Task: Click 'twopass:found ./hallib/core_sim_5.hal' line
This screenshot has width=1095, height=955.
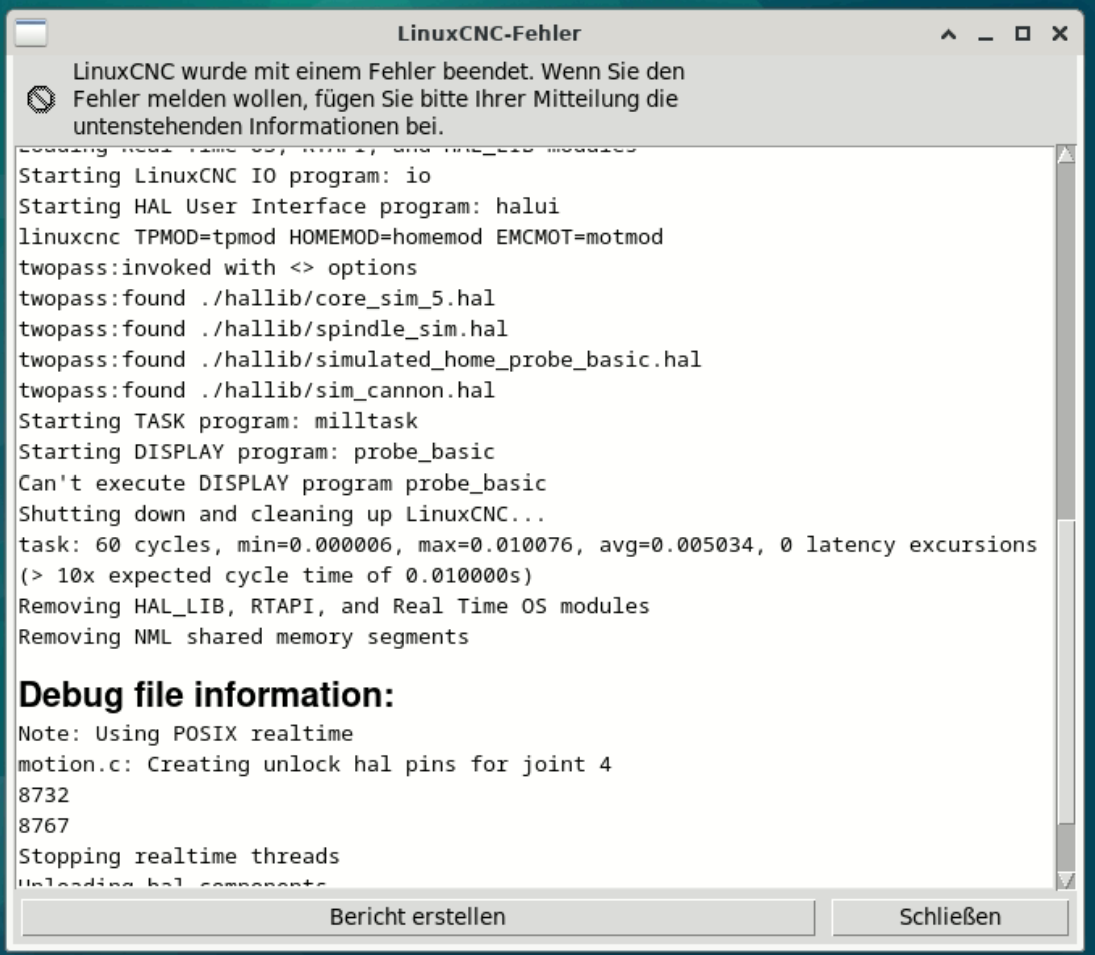Action: pos(256,298)
